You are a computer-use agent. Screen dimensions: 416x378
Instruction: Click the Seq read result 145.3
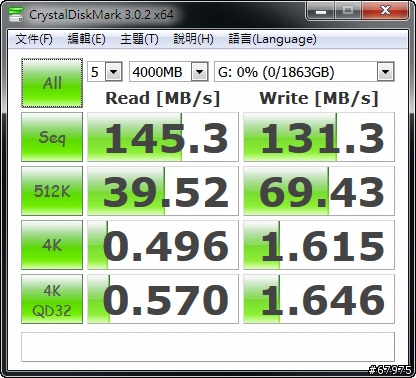coord(163,137)
